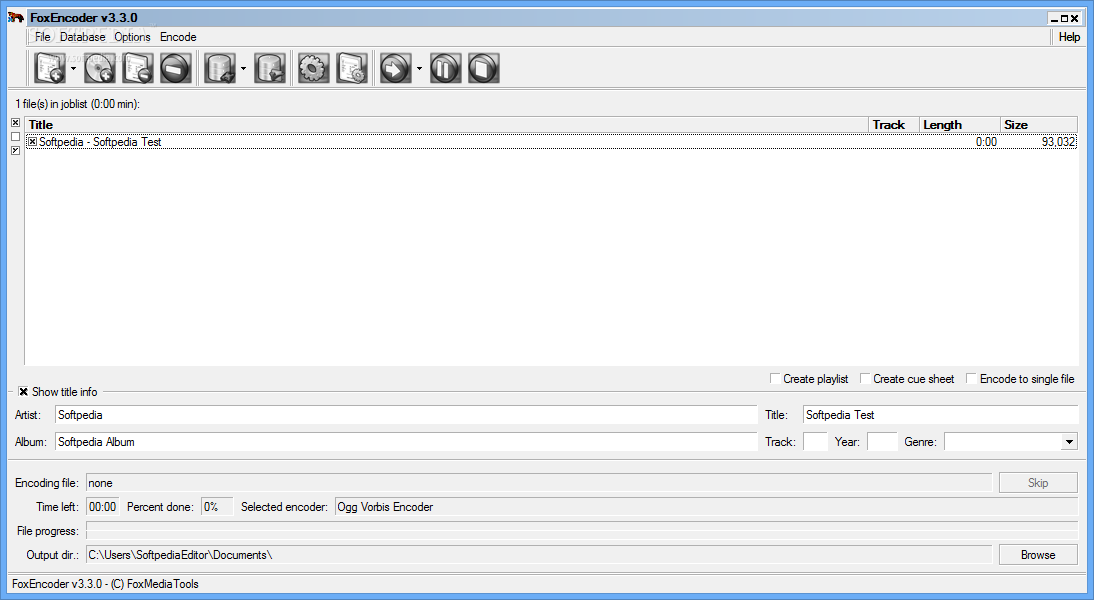Viewport: 1094px width, 600px height.
Task: Sort by the Size column header
Action: [x=1039, y=125]
